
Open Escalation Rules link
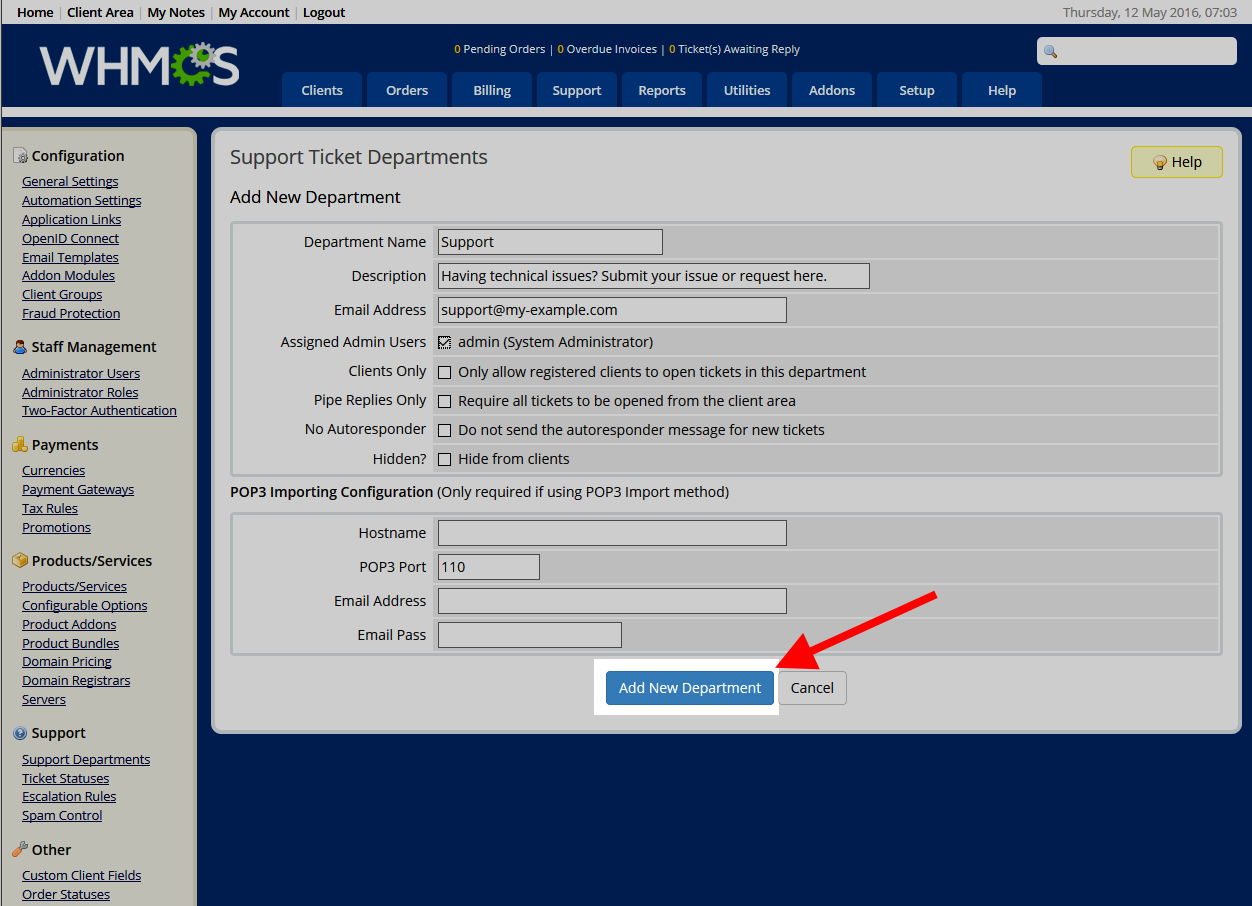point(69,797)
